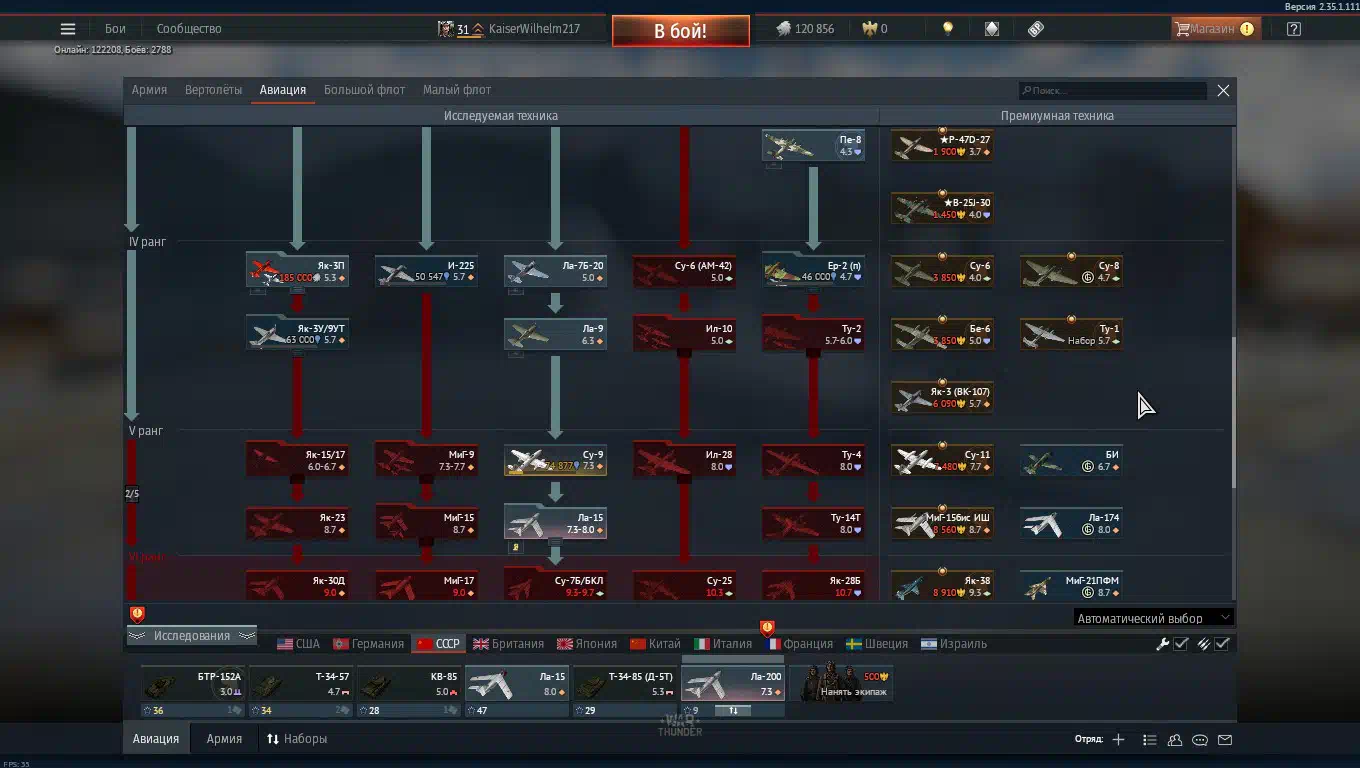Click the Поиск search field
The height and width of the screenshot is (768, 1360).
[x=1112, y=90]
